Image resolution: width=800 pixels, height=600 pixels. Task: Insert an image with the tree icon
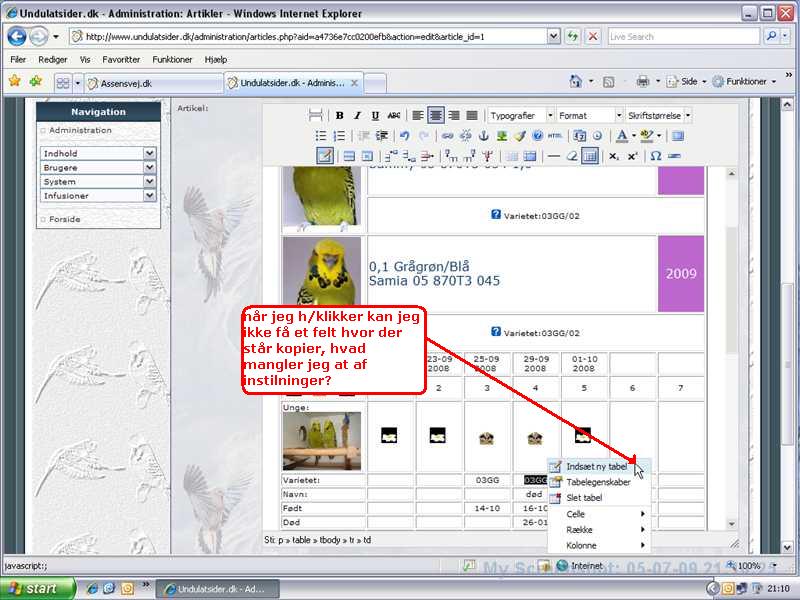click(502, 136)
